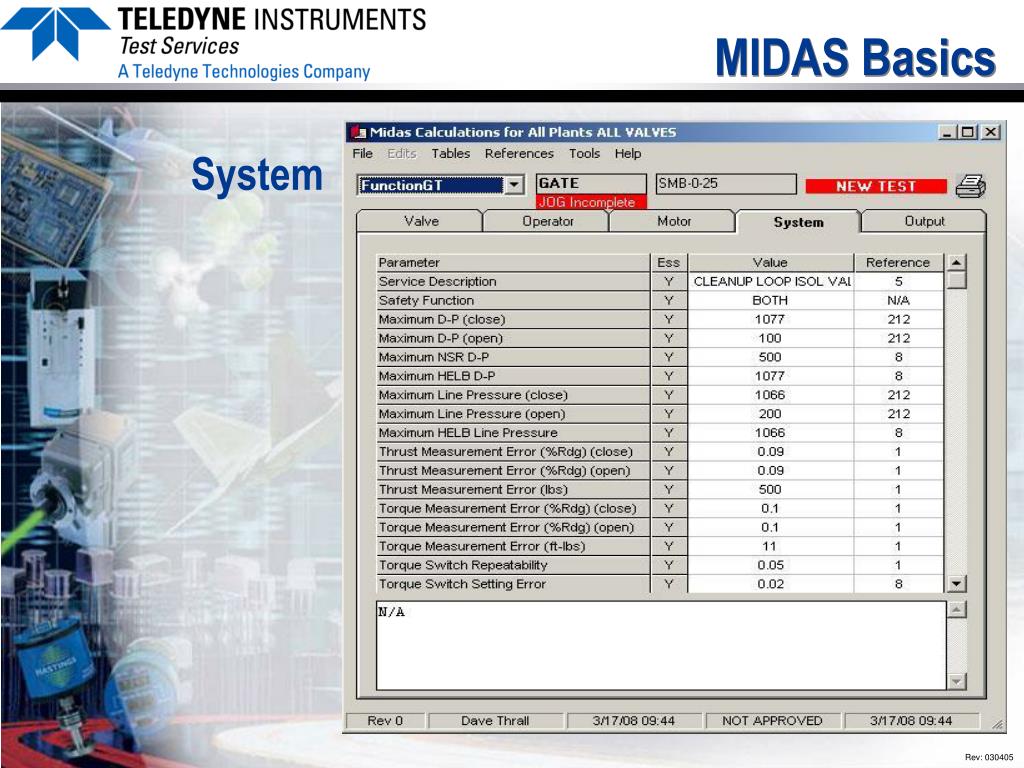Click the value 100 for Maximum D-P (open)
The image size is (1024, 768).
[x=771, y=338]
